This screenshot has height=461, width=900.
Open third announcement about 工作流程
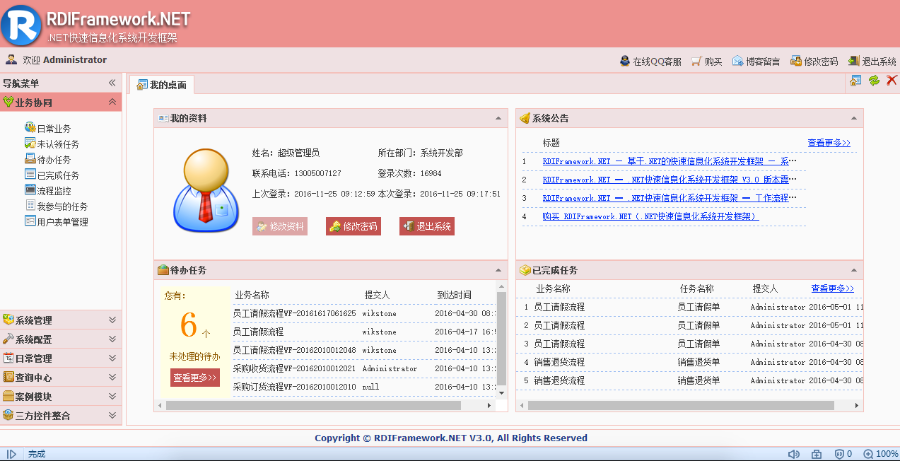point(670,197)
